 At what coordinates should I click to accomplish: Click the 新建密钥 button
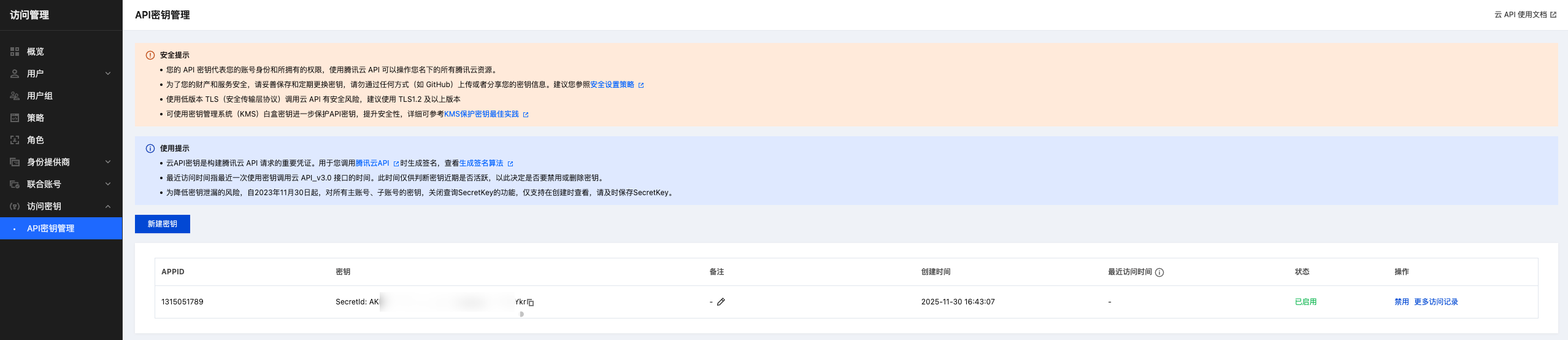[x=163, y=224]
